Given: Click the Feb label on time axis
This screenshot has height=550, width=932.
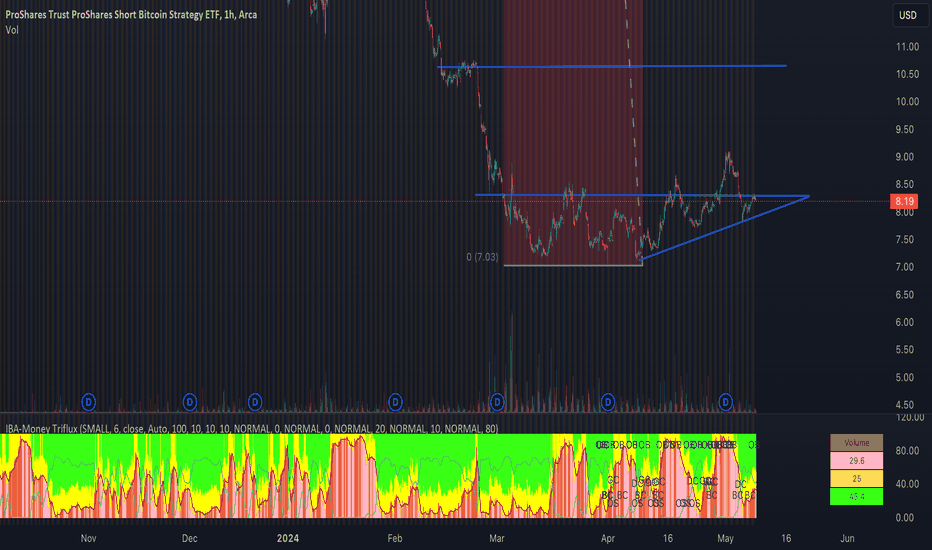Looking at the screenshot, I should [x=395, y=538].
